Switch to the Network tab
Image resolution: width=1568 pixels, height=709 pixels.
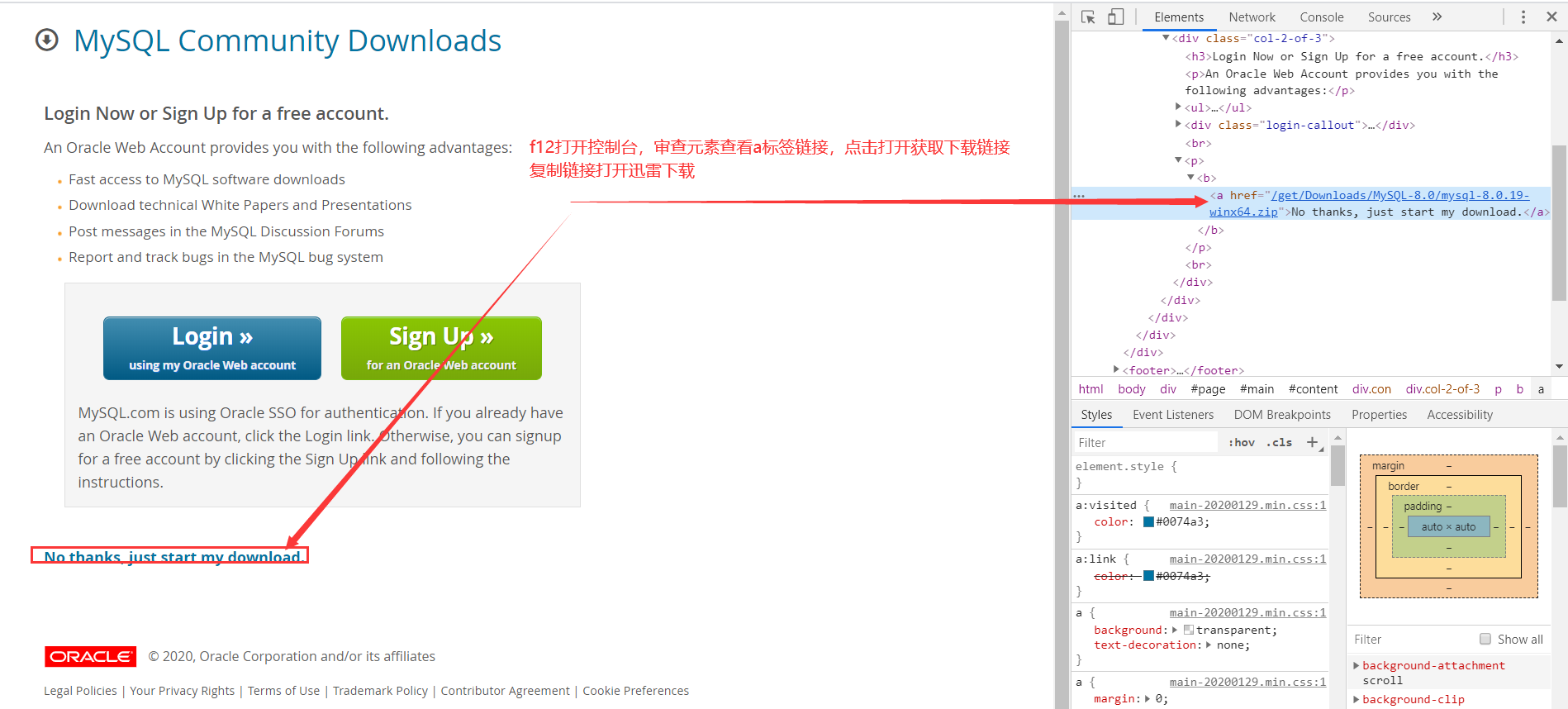click(x=1252, y=17)
